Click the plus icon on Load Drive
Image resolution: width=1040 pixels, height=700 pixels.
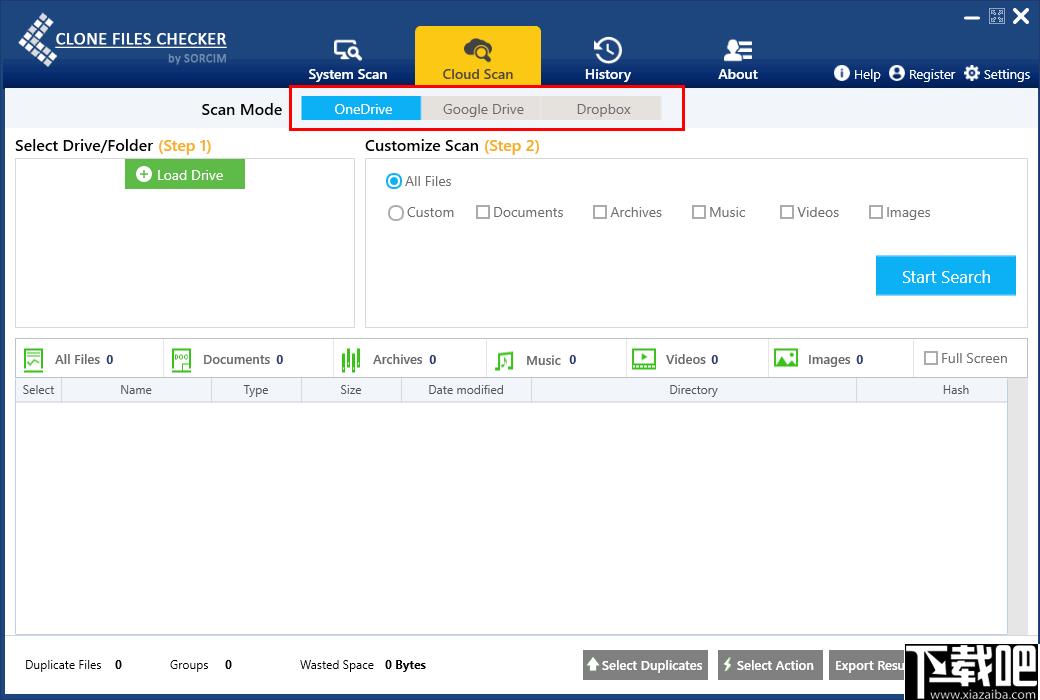[144, 175]
